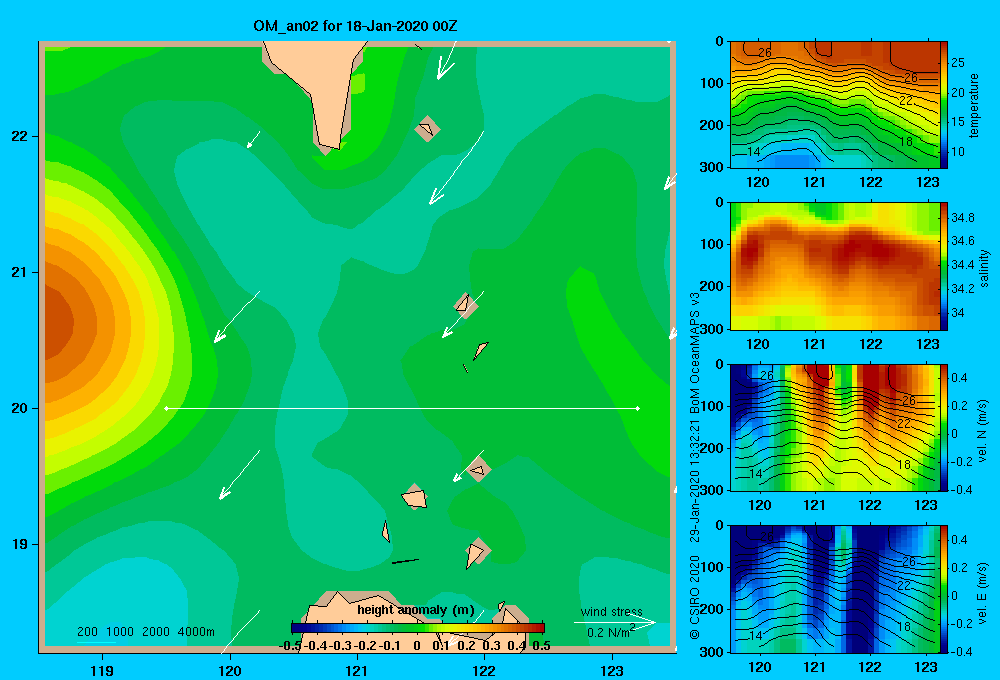Image resolution: width=1000 pixels, height=680 pixels.
Task: Click latitude label 20 on main map
Action: pyautogui.click(x=20, y=408)
